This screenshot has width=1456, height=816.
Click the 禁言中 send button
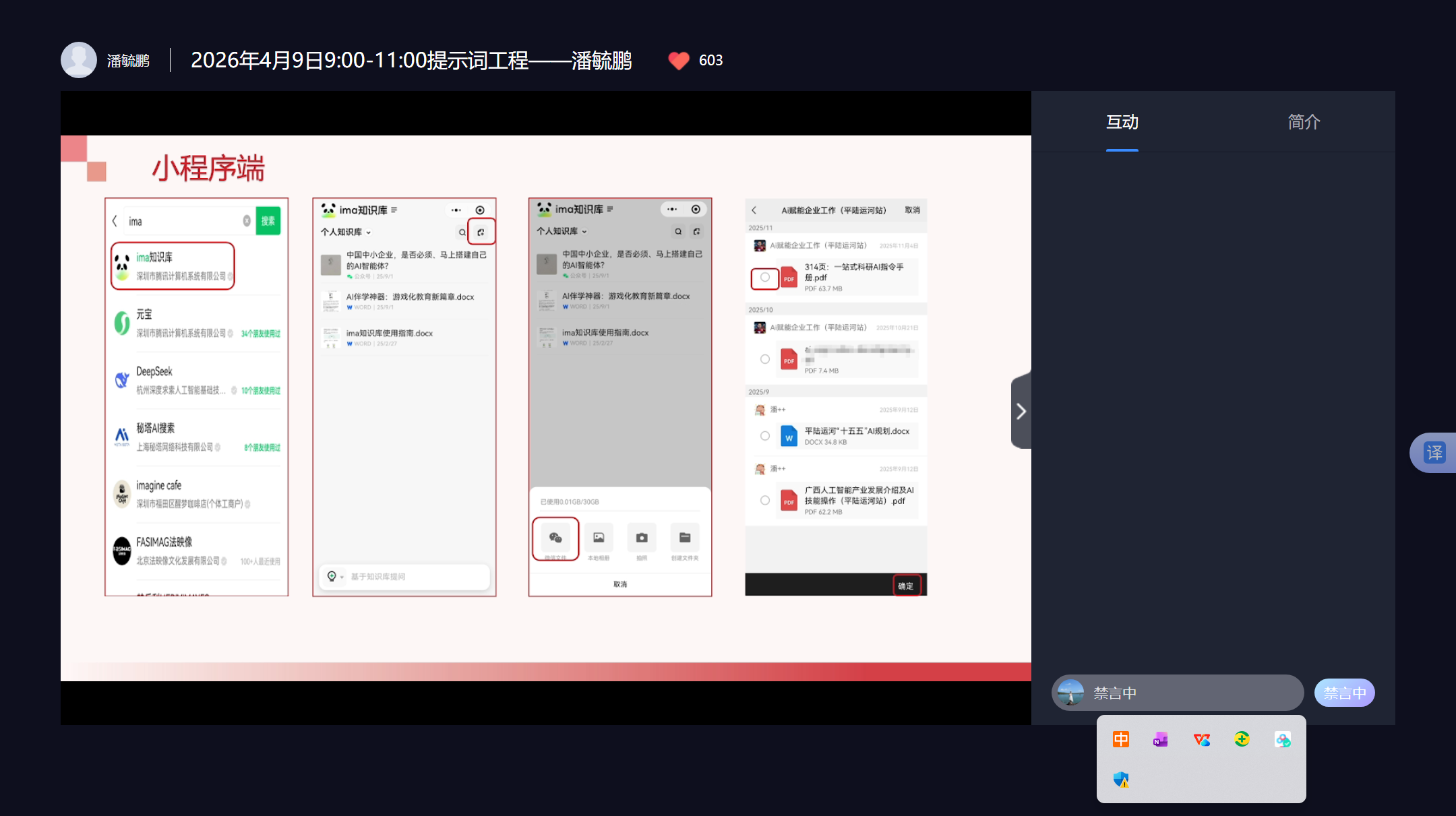[1344, 693]
